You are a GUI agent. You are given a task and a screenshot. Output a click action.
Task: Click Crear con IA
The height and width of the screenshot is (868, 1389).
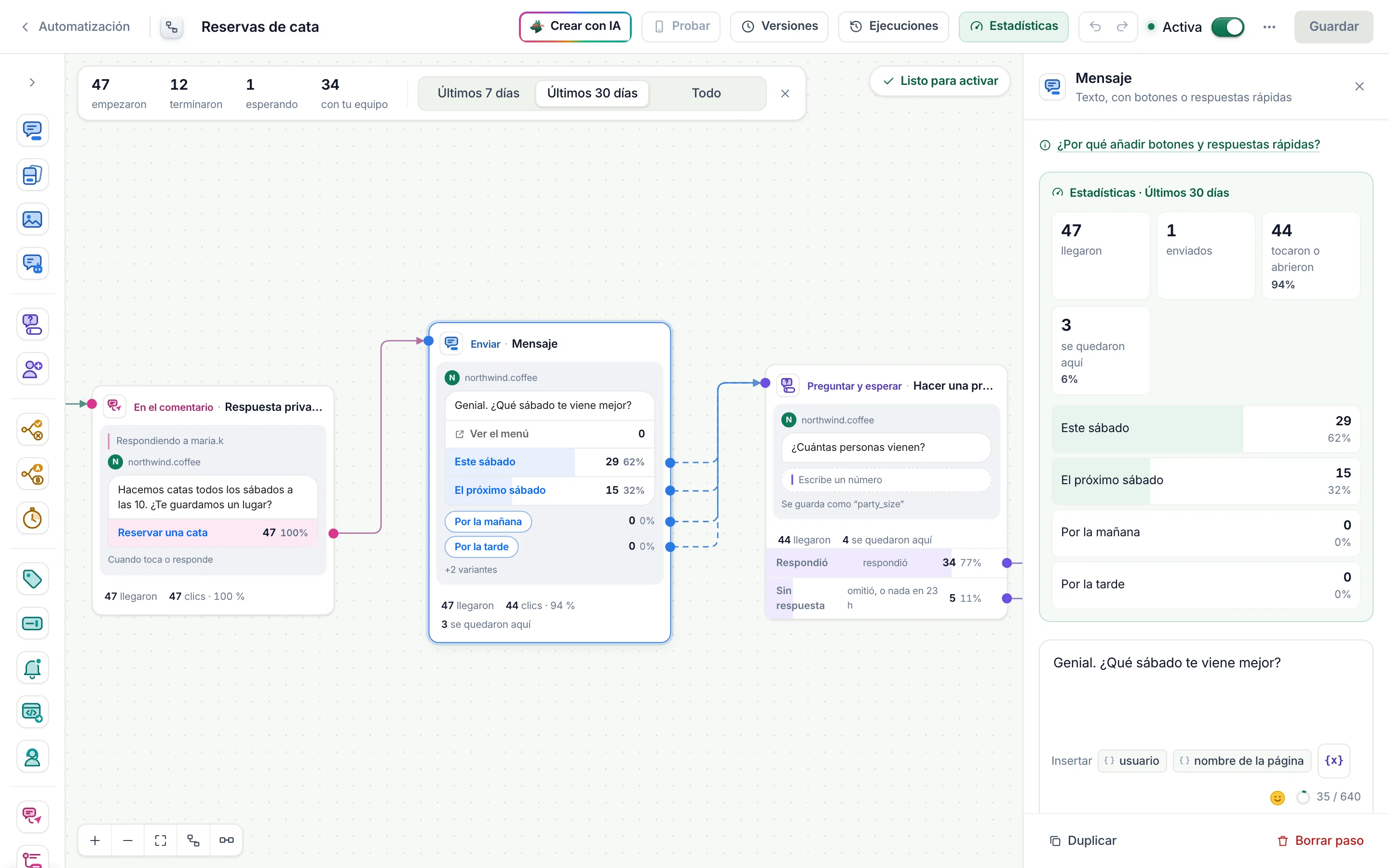(x=575, y=27)
